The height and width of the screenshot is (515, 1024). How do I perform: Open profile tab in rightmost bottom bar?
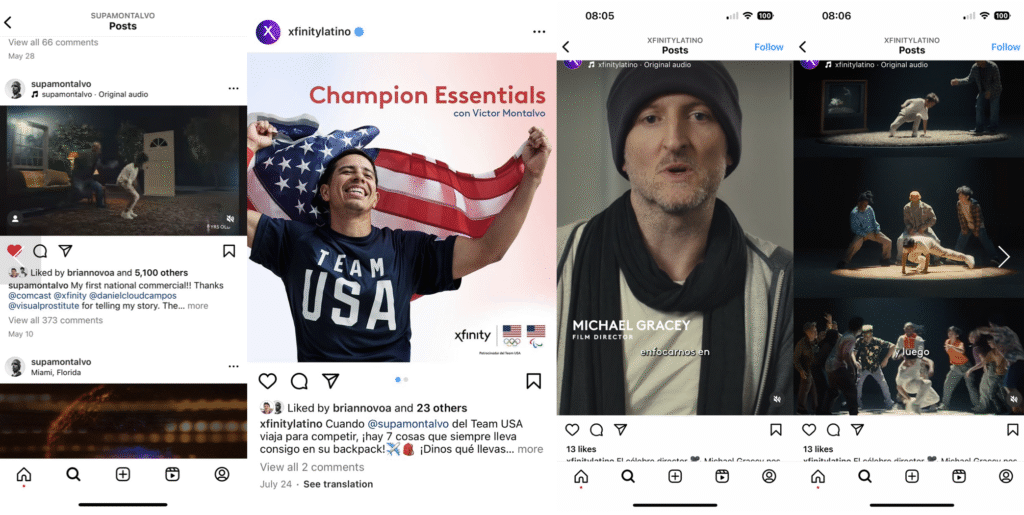coord(1006,476)
